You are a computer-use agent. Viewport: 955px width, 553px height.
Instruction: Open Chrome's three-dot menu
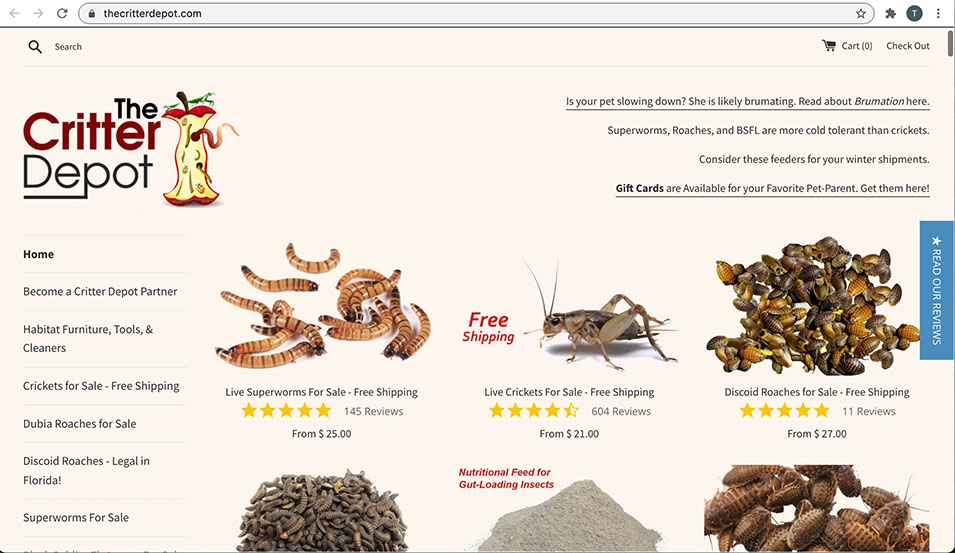coord(938,13)
